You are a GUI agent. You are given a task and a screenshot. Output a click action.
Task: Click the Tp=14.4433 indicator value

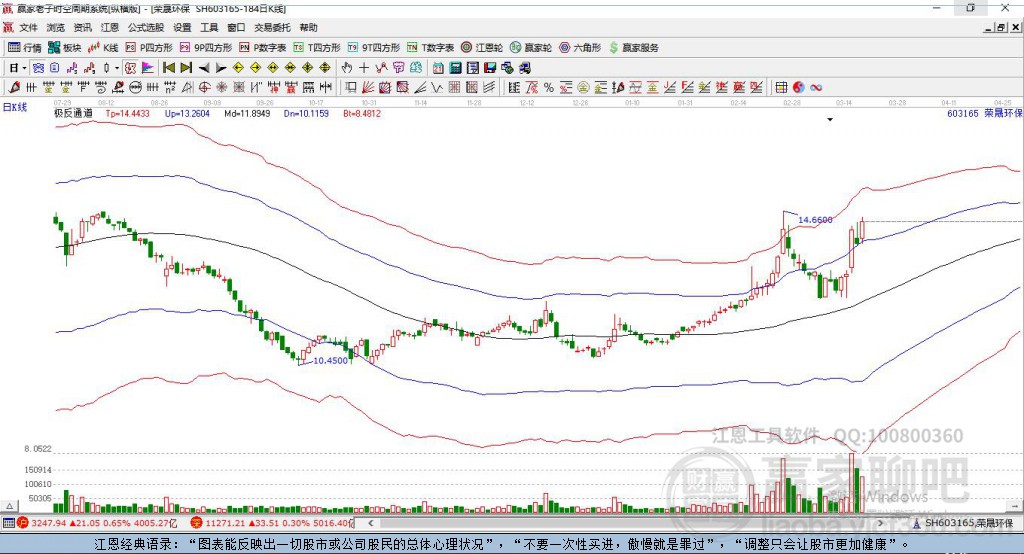[x=128, y=113]
